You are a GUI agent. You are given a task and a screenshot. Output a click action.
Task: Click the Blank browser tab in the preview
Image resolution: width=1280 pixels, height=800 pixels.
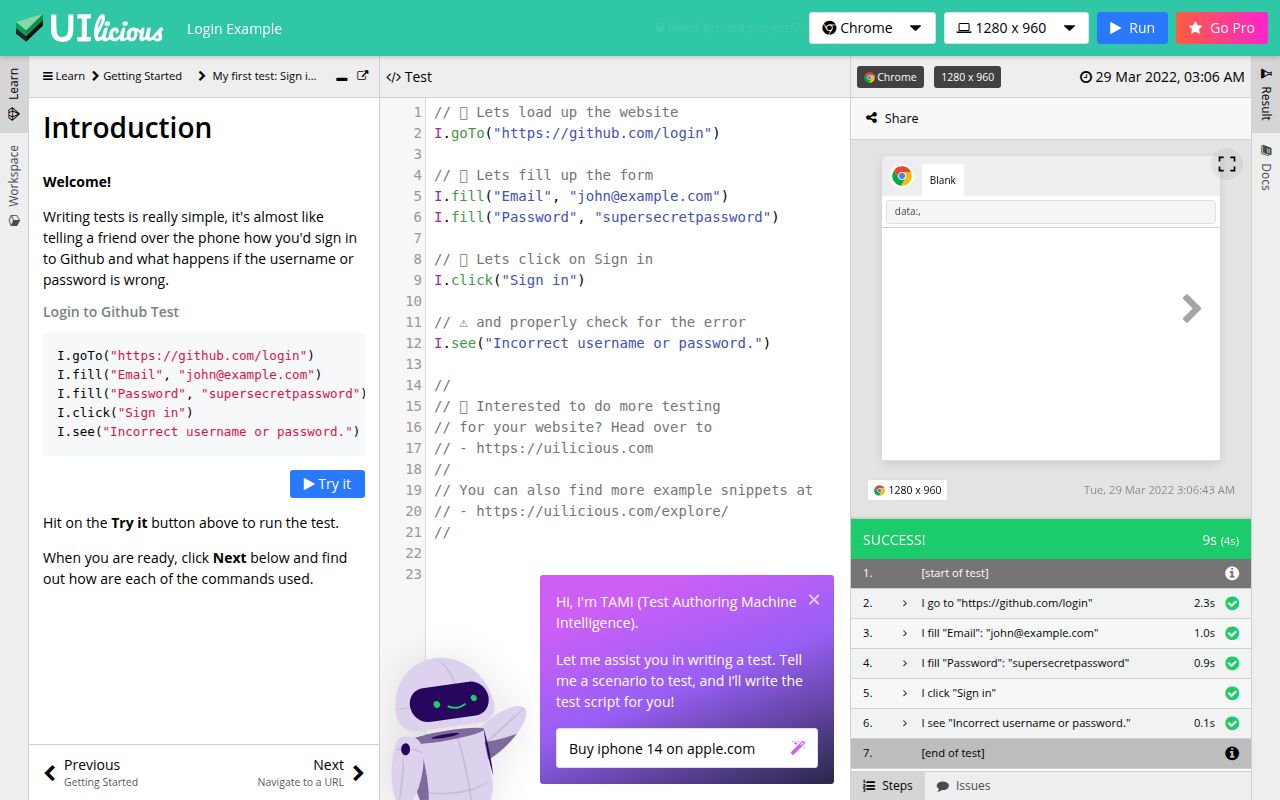coord(942,180)
